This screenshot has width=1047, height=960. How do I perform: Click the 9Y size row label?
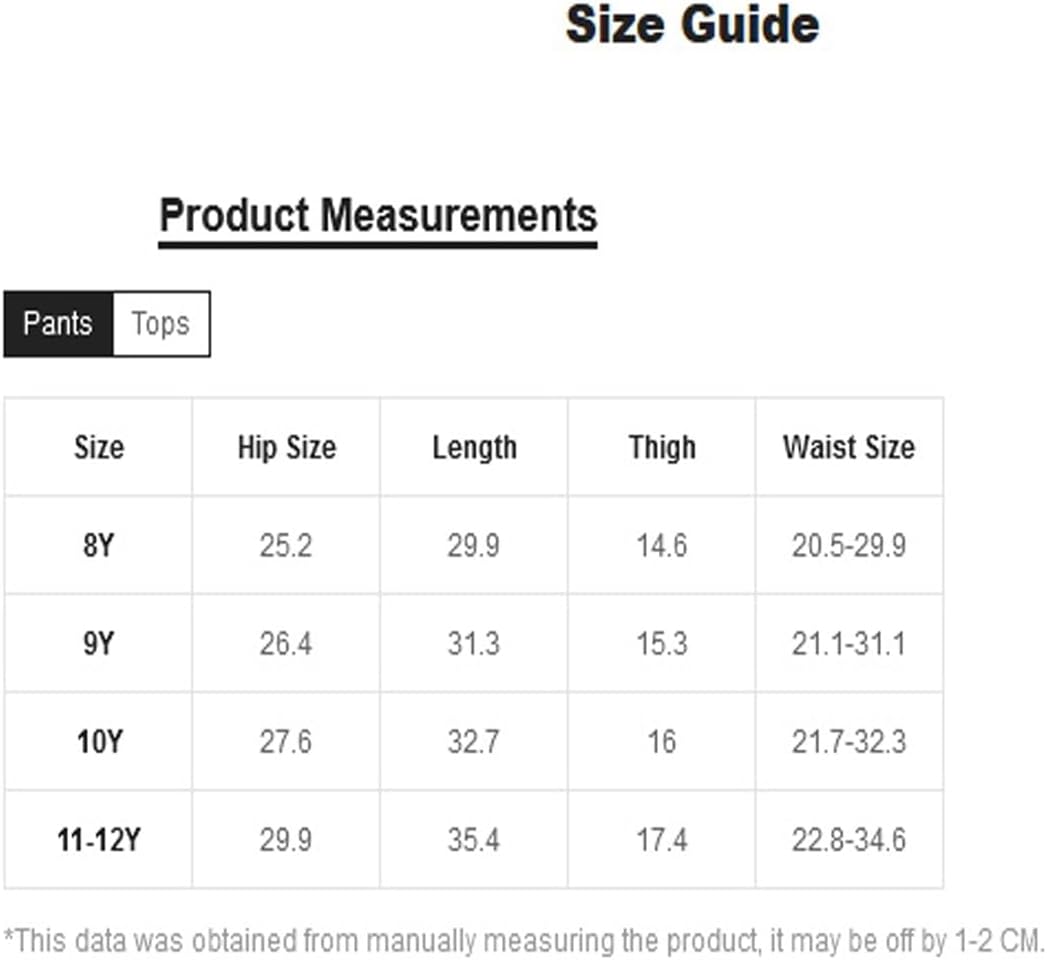(x=99, y=644)
